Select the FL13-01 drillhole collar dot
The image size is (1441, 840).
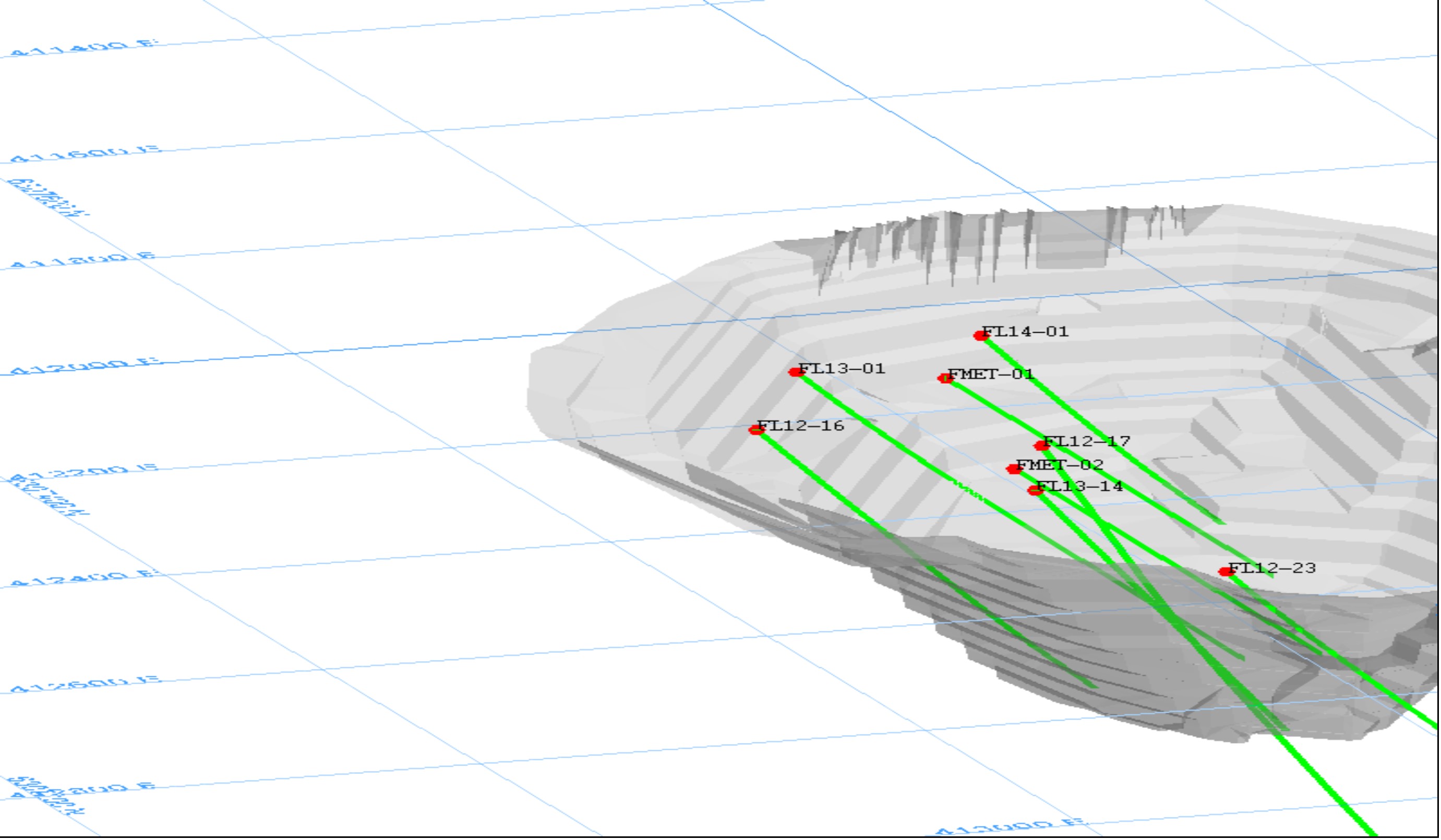[796, 373]
